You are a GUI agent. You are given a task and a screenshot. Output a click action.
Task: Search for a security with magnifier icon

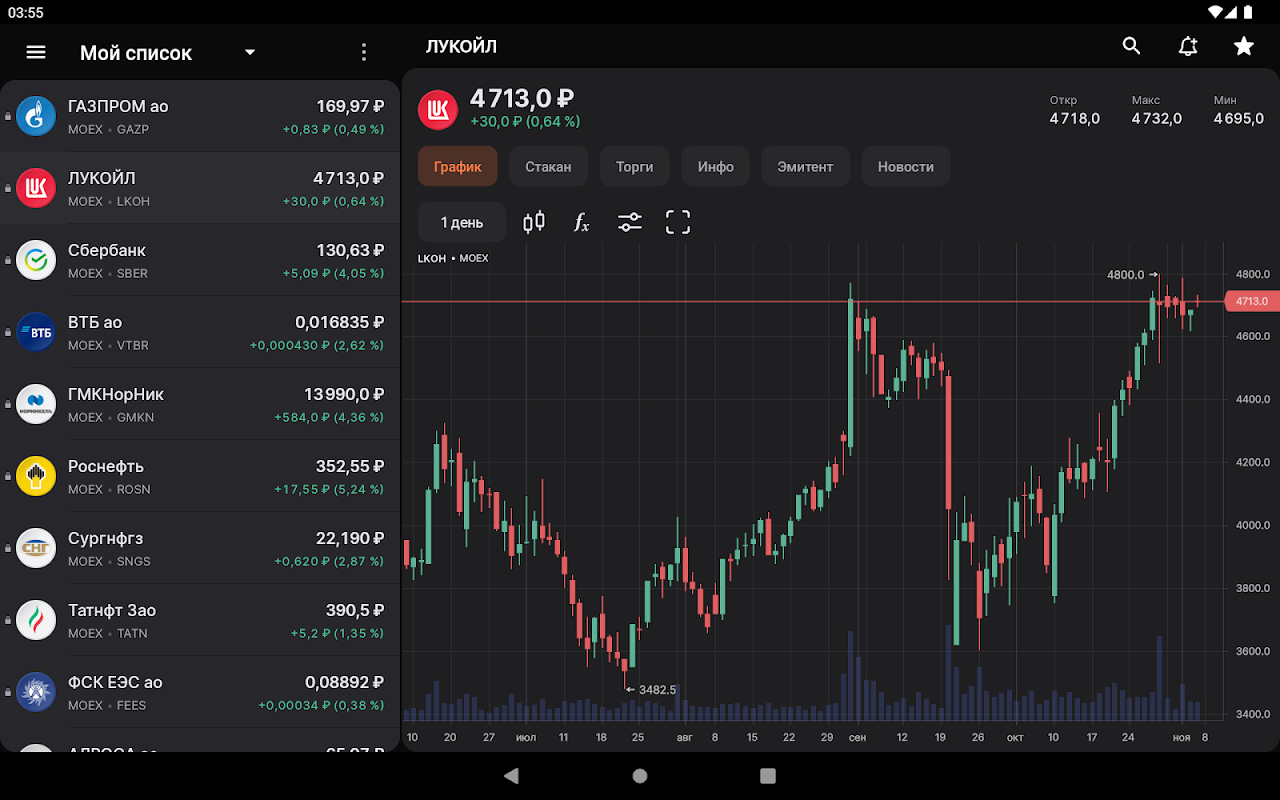(1131, 46)
